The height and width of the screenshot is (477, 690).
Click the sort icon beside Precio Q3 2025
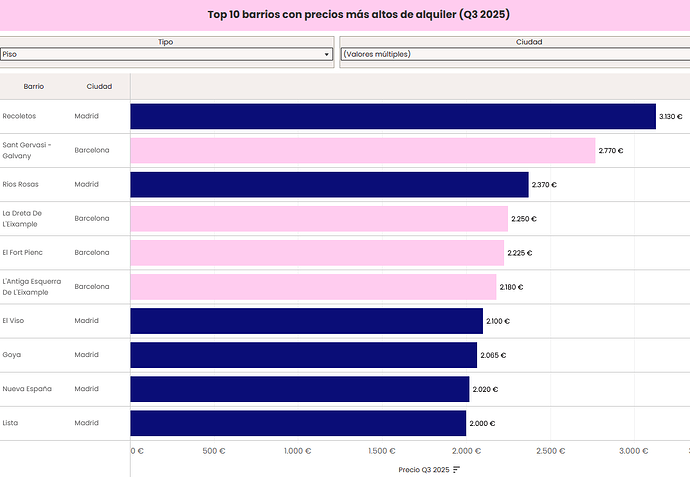(457, 469)
